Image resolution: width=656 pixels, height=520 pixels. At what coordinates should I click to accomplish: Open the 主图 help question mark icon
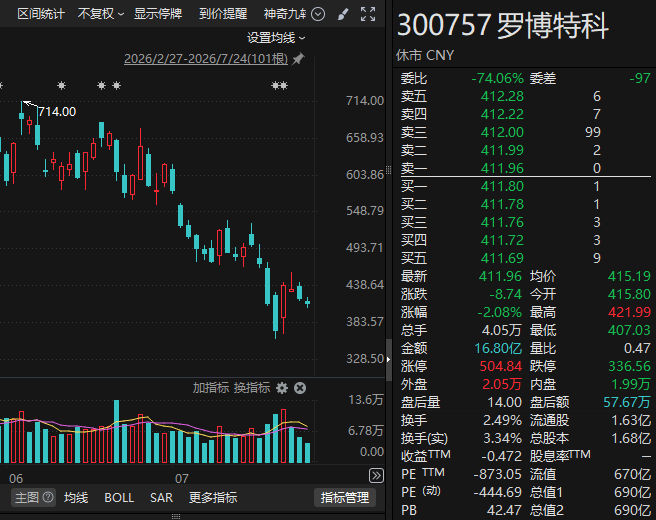tap(48, 497)
